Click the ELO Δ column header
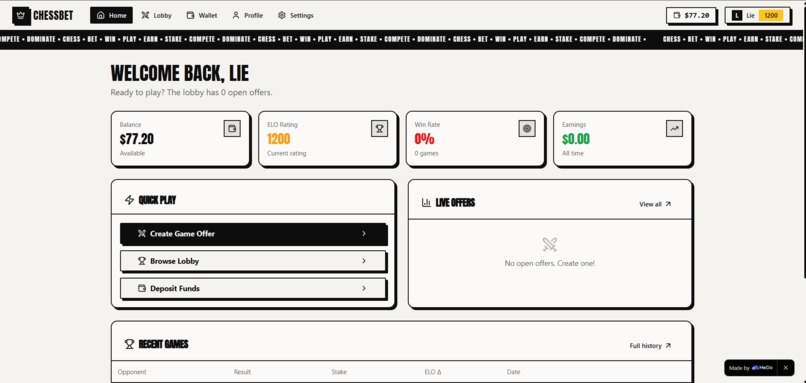 433,372
